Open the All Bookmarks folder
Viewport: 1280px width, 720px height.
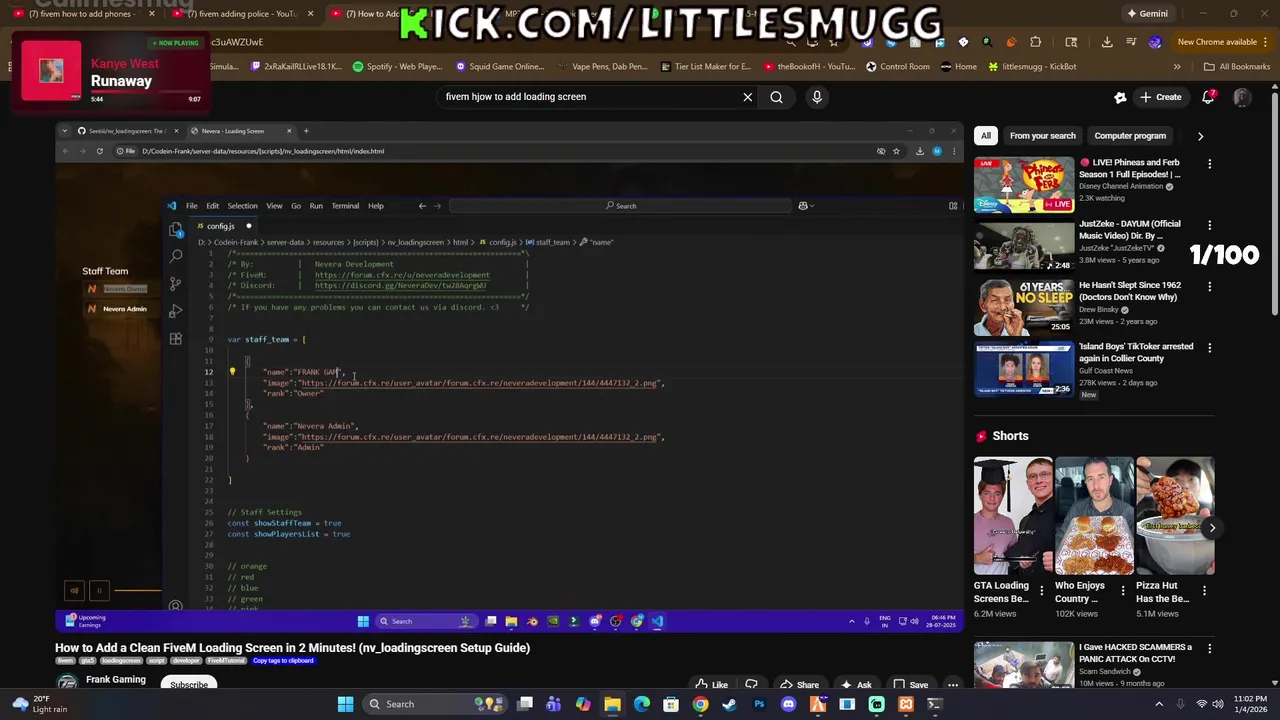tap(1237, 67)
